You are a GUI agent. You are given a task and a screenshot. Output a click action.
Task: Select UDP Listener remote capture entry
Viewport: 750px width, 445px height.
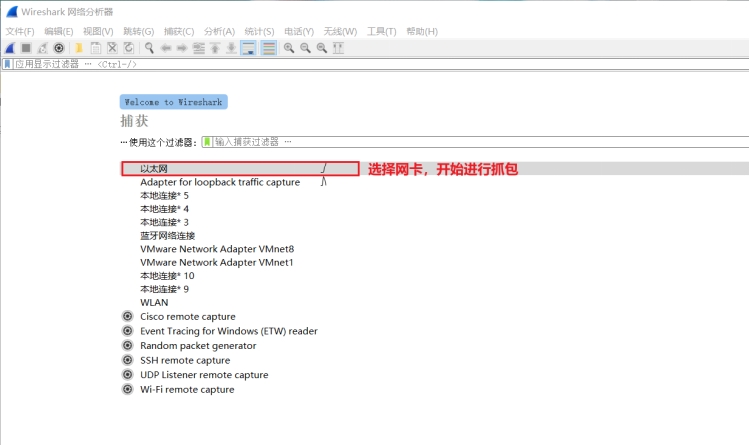(204, 375)
